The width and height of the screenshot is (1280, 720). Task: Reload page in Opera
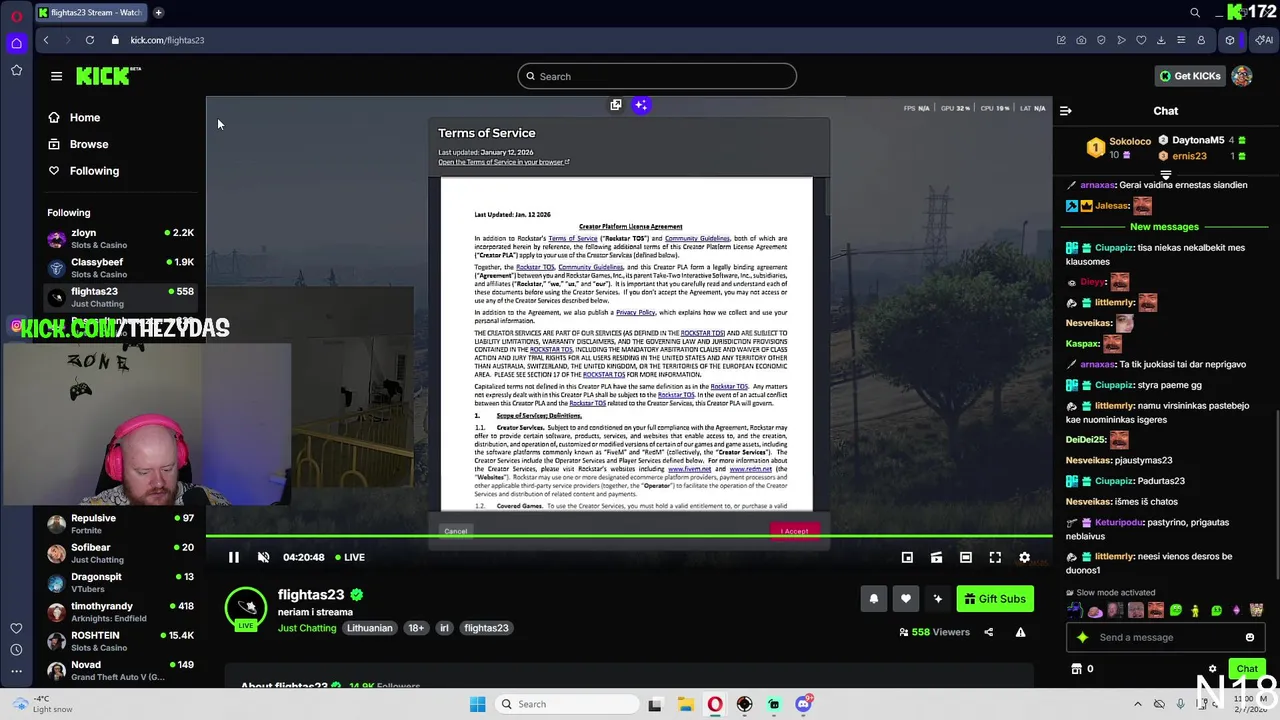[x=90, y=40]
